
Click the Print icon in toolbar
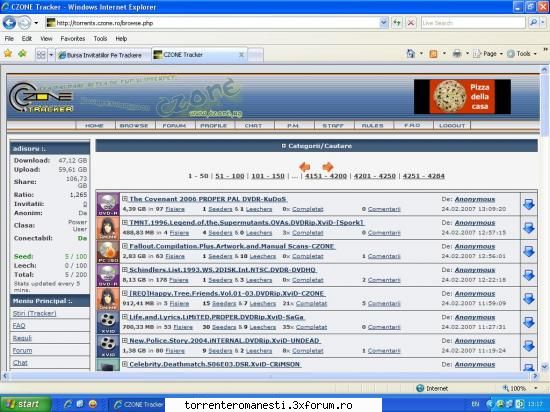click(457, 54)
